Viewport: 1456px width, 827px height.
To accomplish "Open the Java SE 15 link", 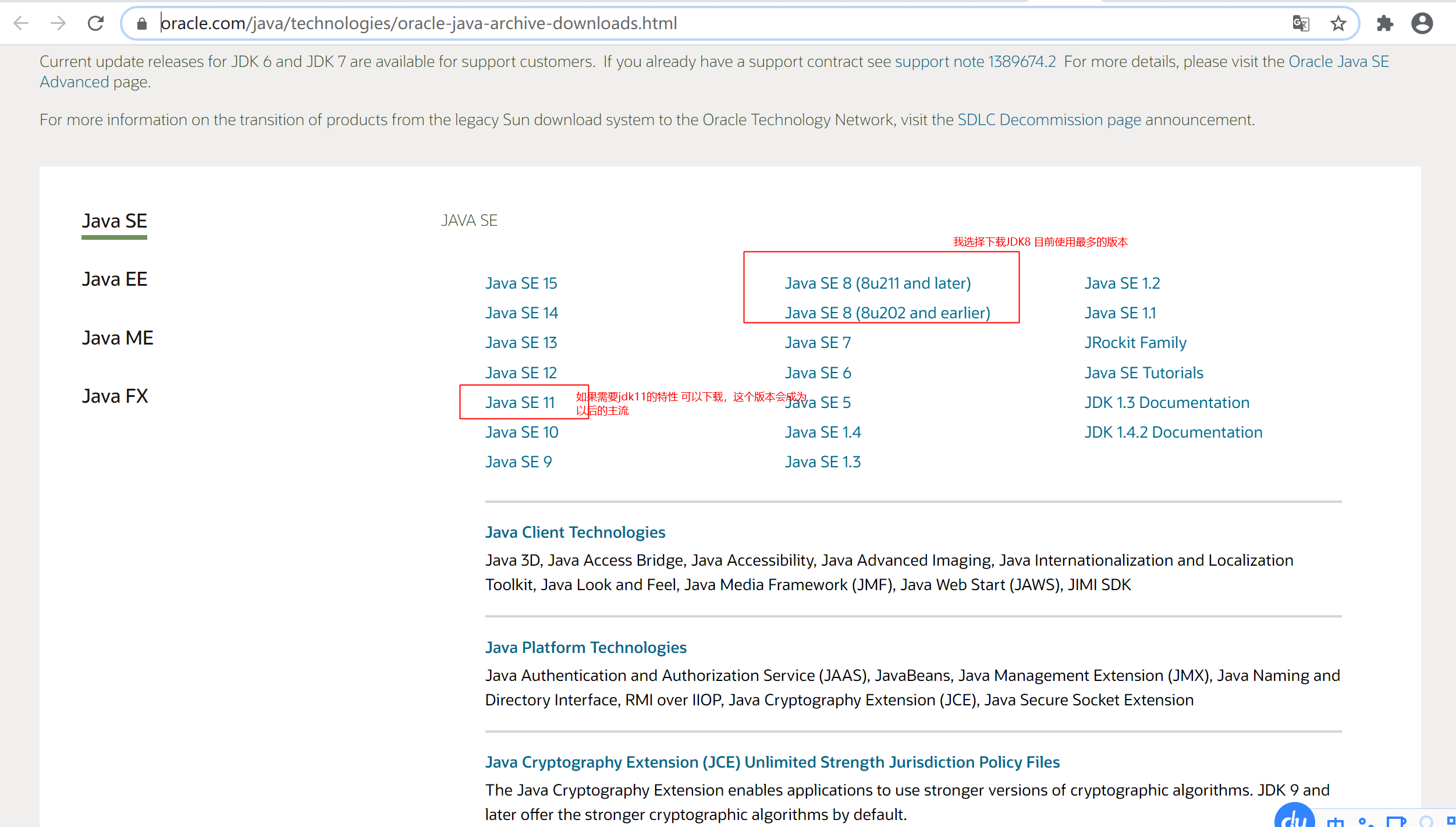I will coord(521,283).
